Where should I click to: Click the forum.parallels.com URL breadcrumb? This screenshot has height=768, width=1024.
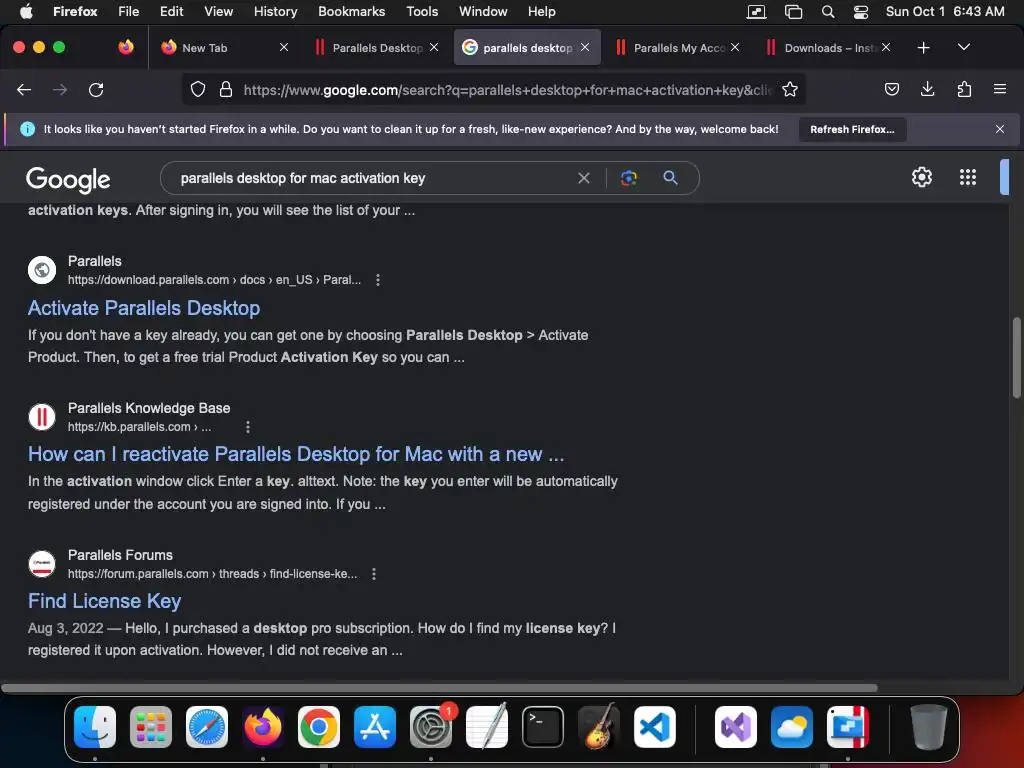[x=212, y=574]
